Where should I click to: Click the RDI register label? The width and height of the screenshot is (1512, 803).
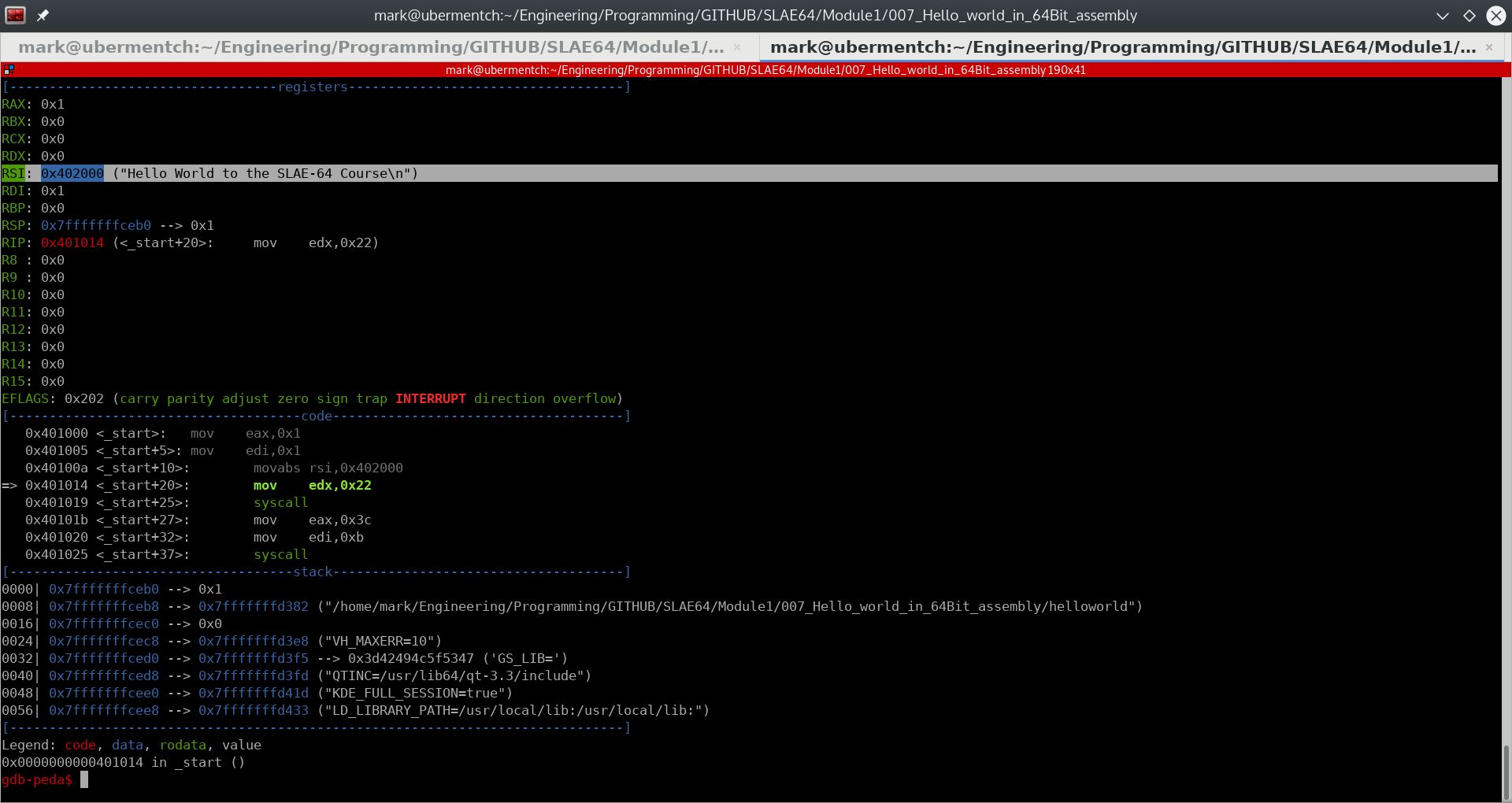click(x=13, y=191)
